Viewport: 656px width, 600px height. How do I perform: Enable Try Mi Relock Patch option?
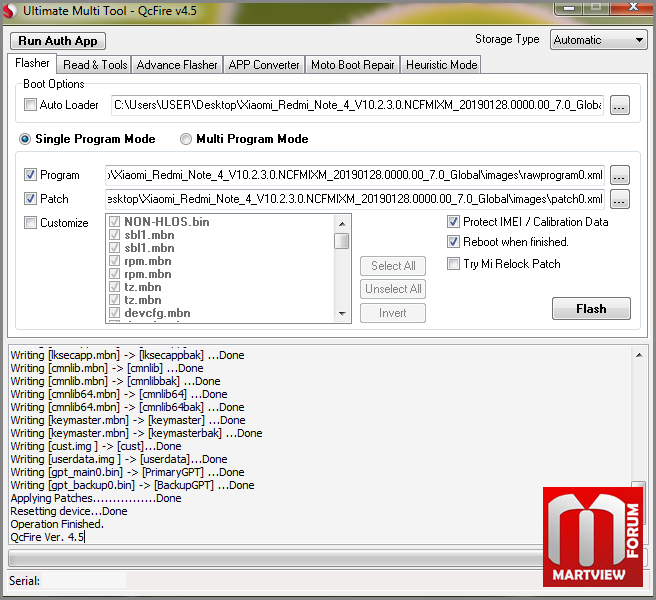click(x=454, y=264)
